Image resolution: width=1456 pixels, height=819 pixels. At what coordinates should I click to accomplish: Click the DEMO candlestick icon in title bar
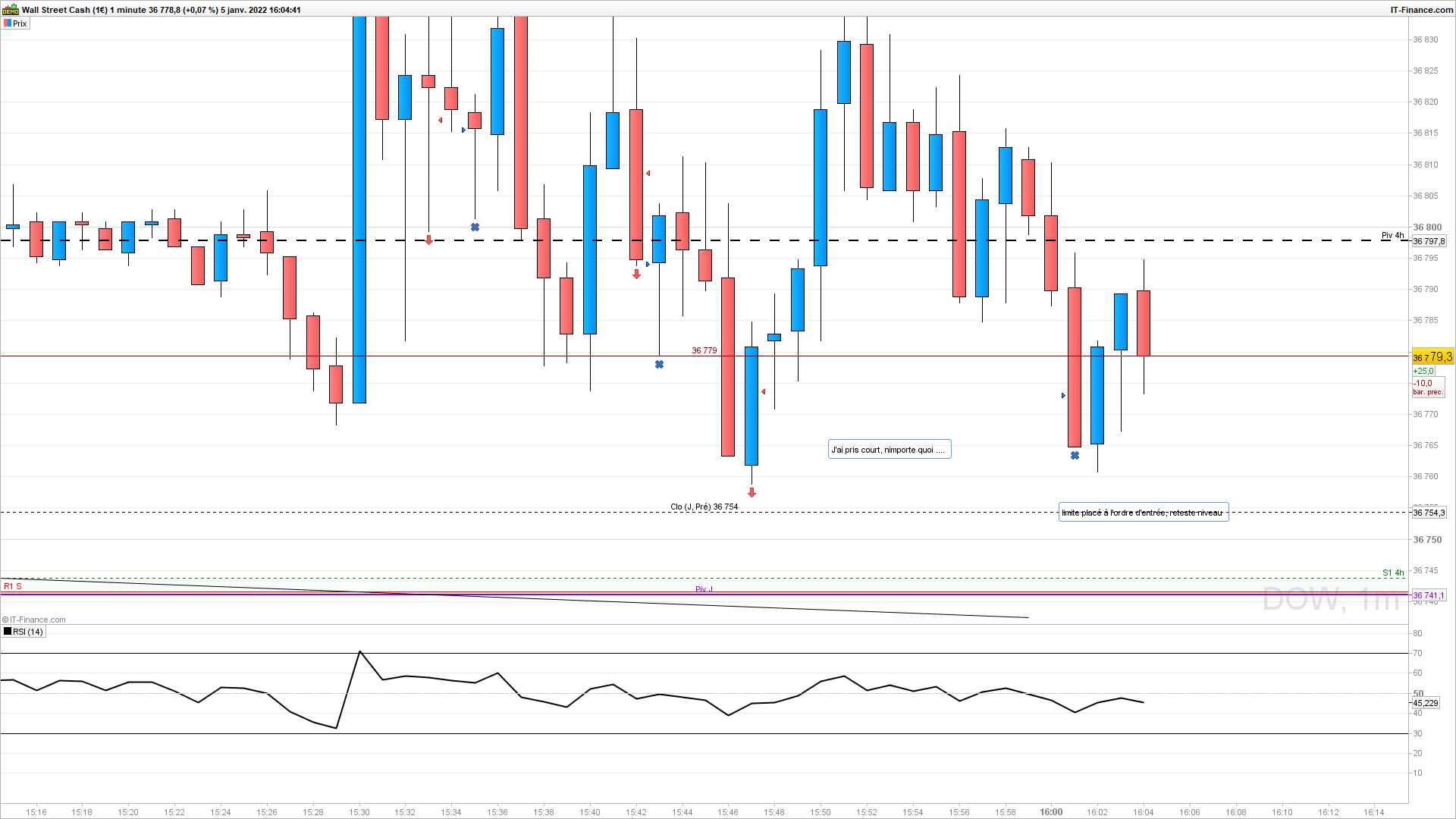[10, 10]
